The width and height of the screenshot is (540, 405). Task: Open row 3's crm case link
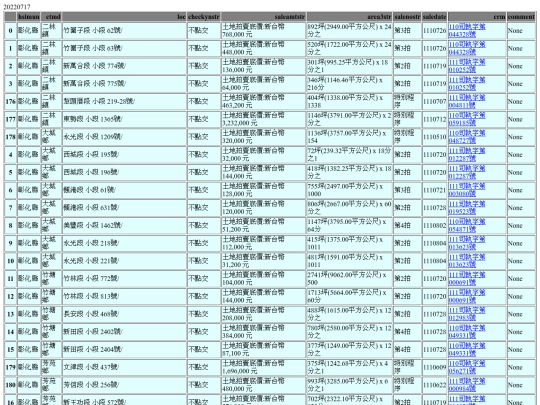[x=467, y=84]
